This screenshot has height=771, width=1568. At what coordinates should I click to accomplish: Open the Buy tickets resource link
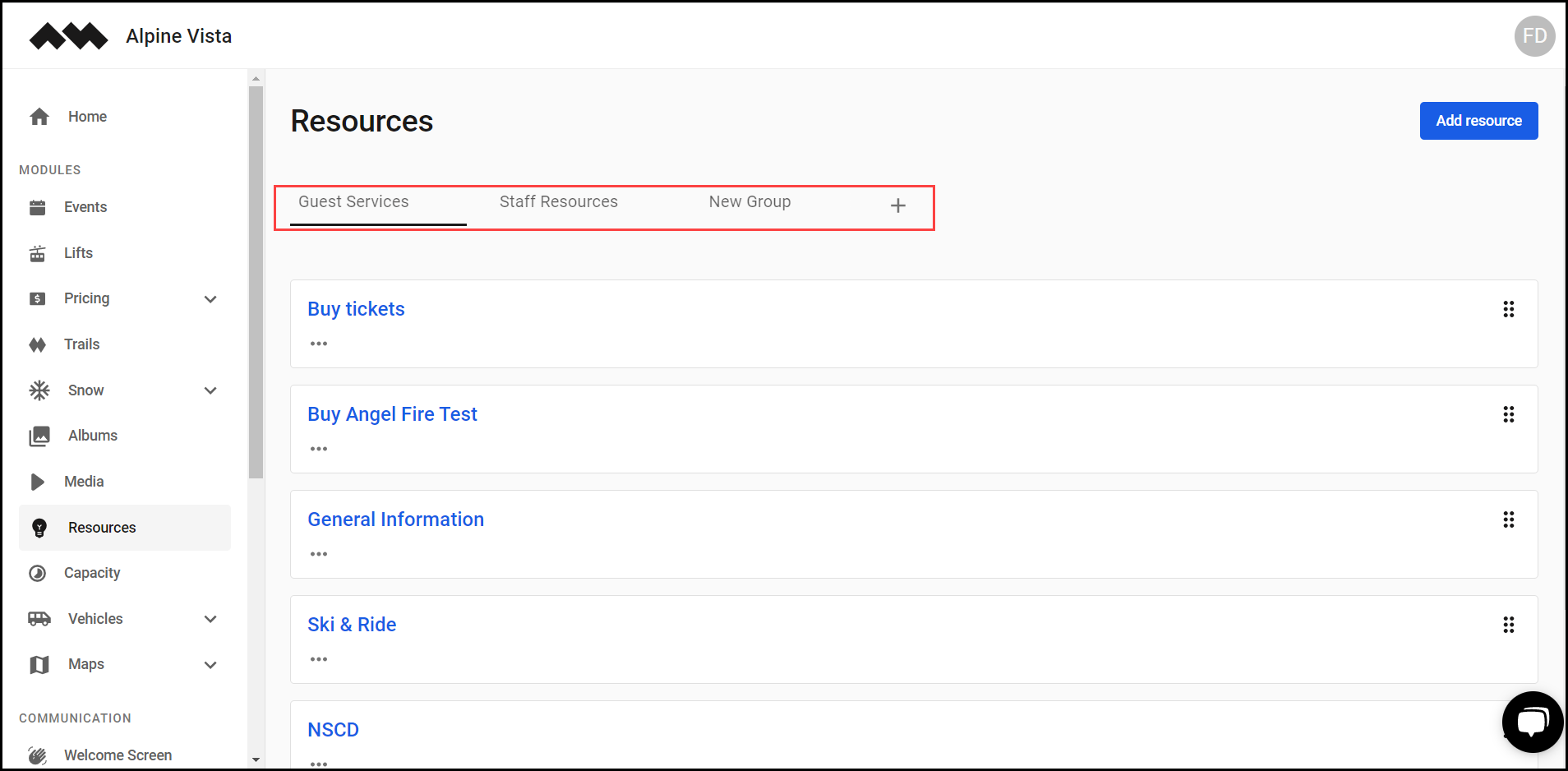(356, 309)
